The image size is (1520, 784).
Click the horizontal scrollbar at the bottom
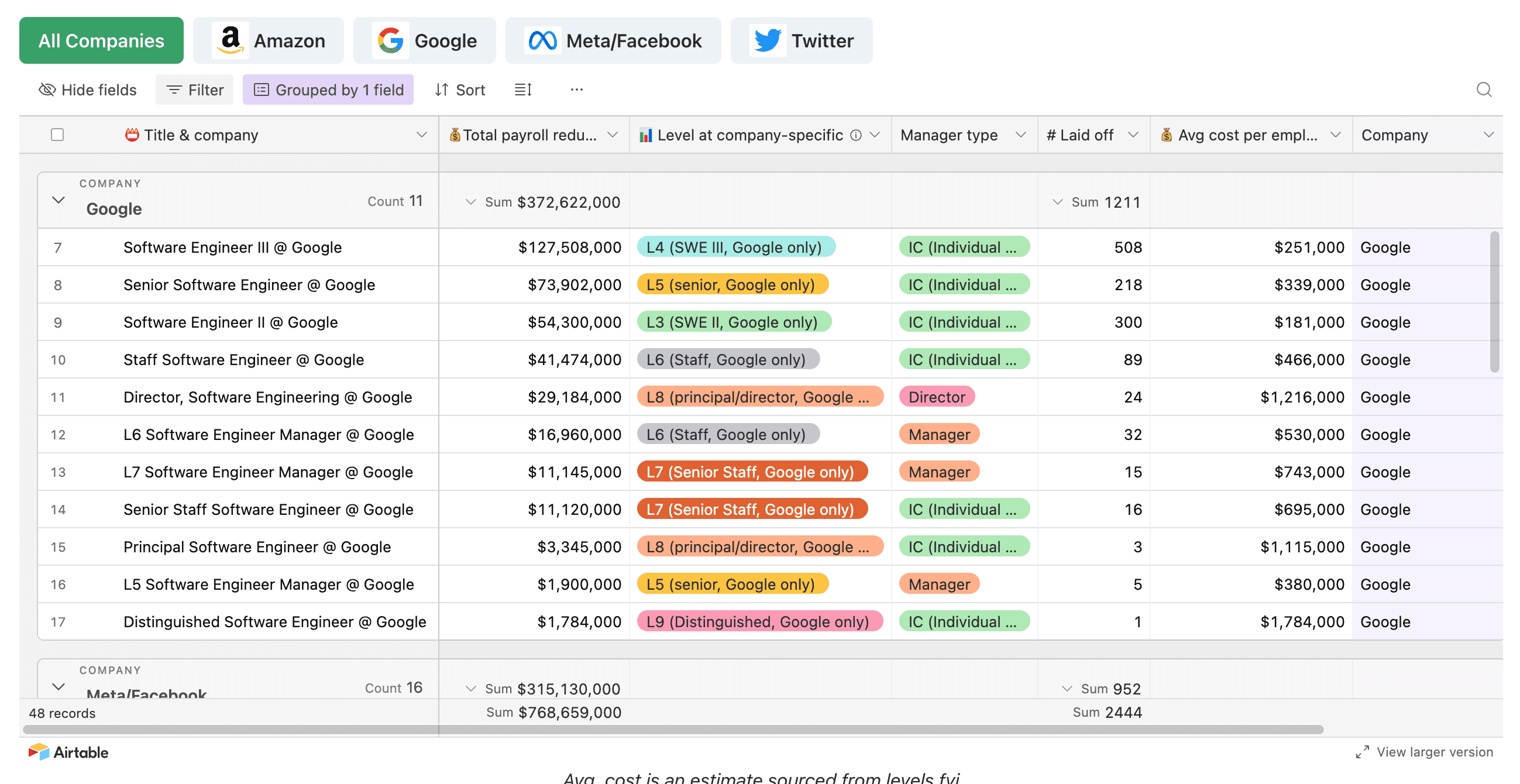tap(673, 730)
